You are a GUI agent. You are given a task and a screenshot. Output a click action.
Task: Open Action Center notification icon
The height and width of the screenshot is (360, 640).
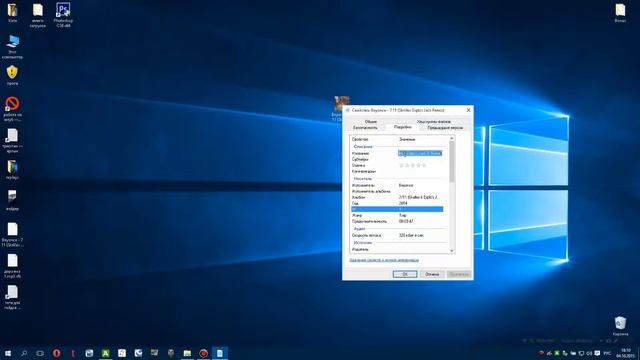pyautogui.click(x=598, y=353)
